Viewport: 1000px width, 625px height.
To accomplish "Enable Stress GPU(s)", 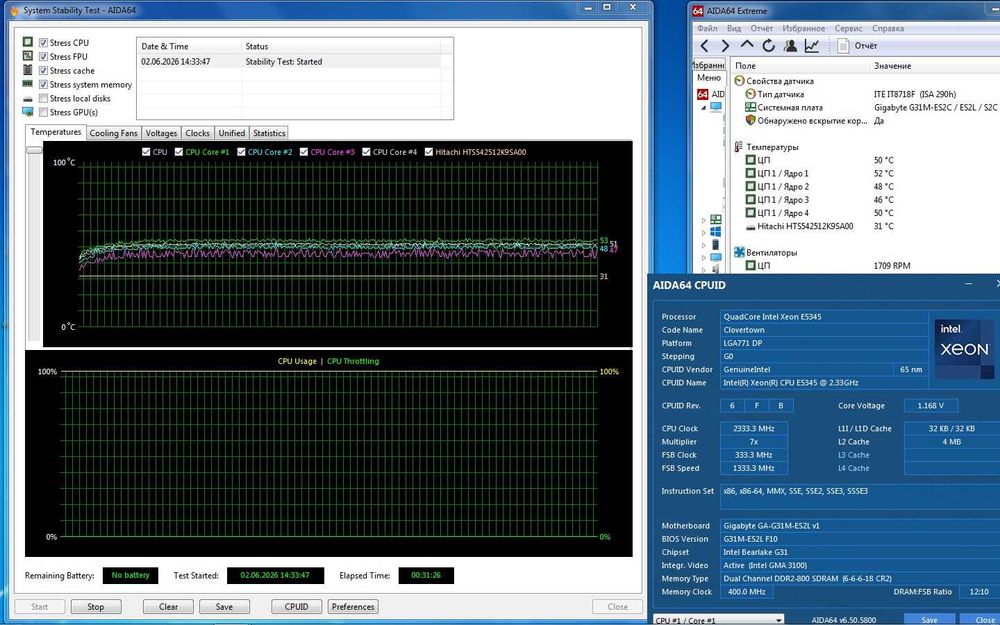I will click(x=43, y=112).
